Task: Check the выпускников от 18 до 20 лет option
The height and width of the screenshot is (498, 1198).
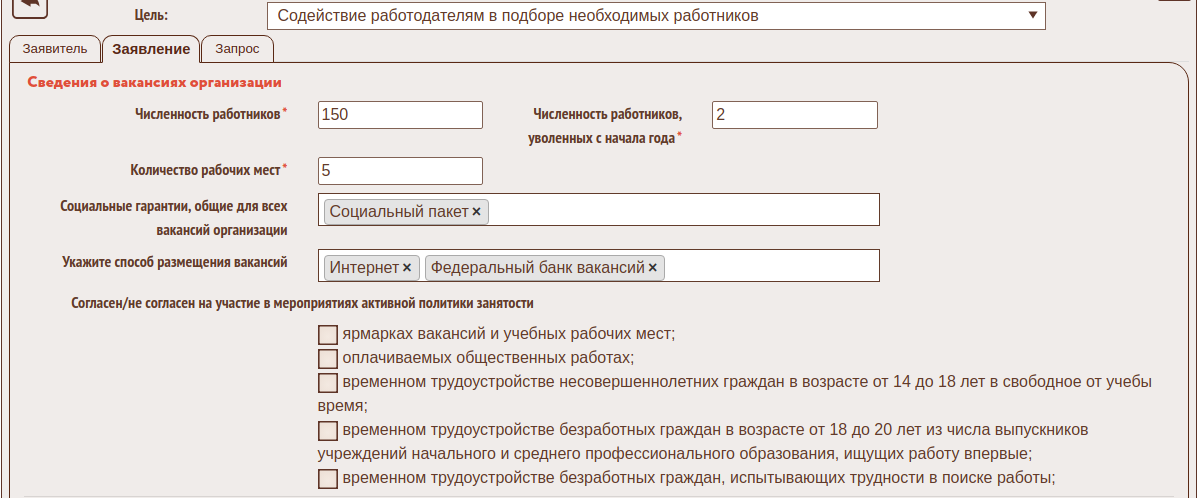Action: click(x=328, y=431)
